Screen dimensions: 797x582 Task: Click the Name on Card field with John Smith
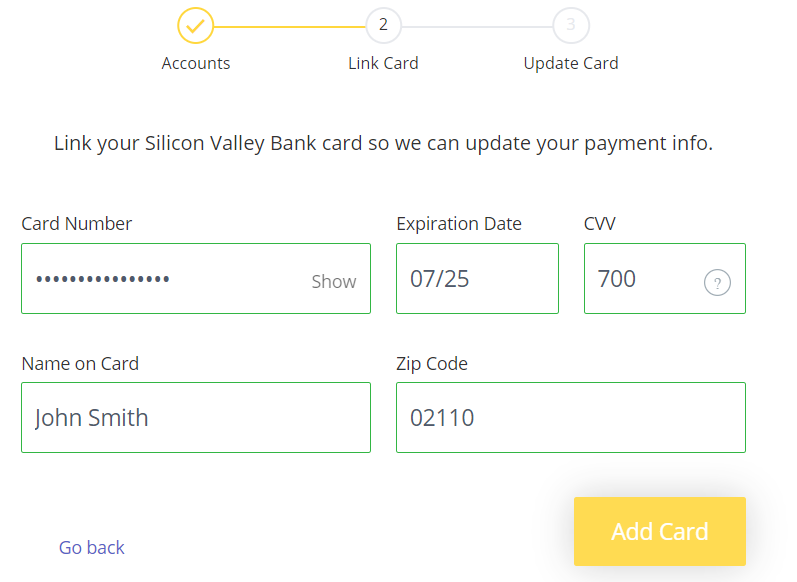[196, 417]
